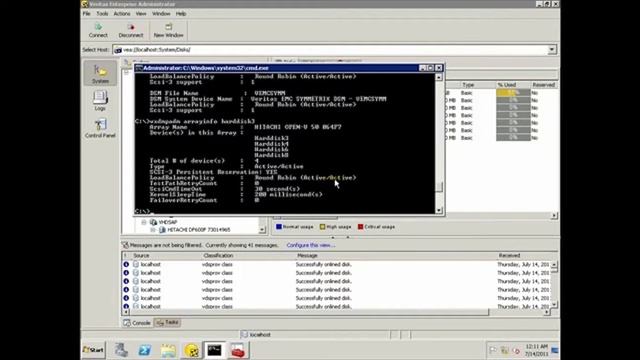This screenshot has height=360, width=640.
Task: Click the messages list scroll-down arrow
Action: (x=554, y=304)
